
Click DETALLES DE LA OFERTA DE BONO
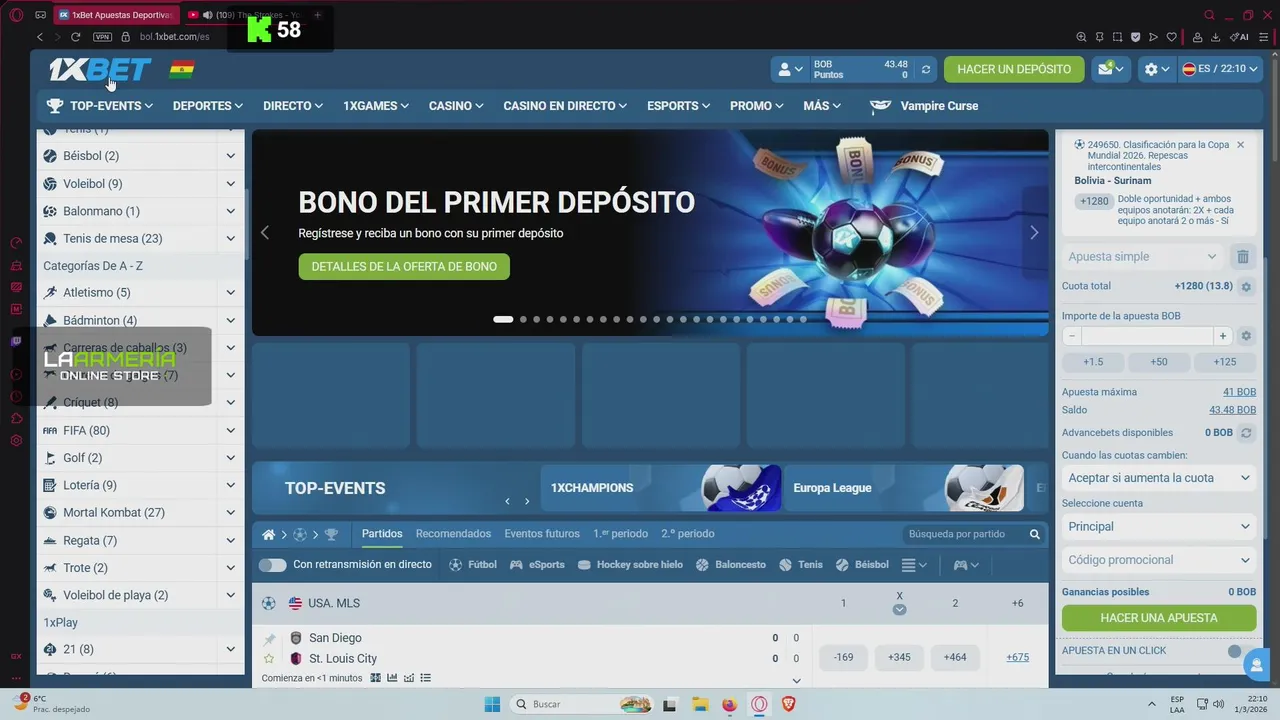click(x=404, y=267)
